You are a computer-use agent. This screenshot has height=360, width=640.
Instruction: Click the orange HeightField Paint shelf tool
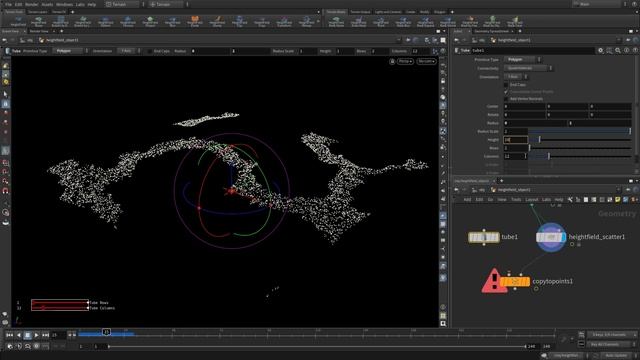click(x=195, y=21)
